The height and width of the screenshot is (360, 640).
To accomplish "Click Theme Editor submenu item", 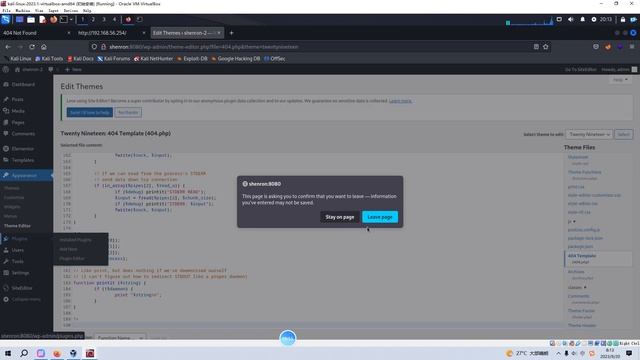I will [17, 226].
